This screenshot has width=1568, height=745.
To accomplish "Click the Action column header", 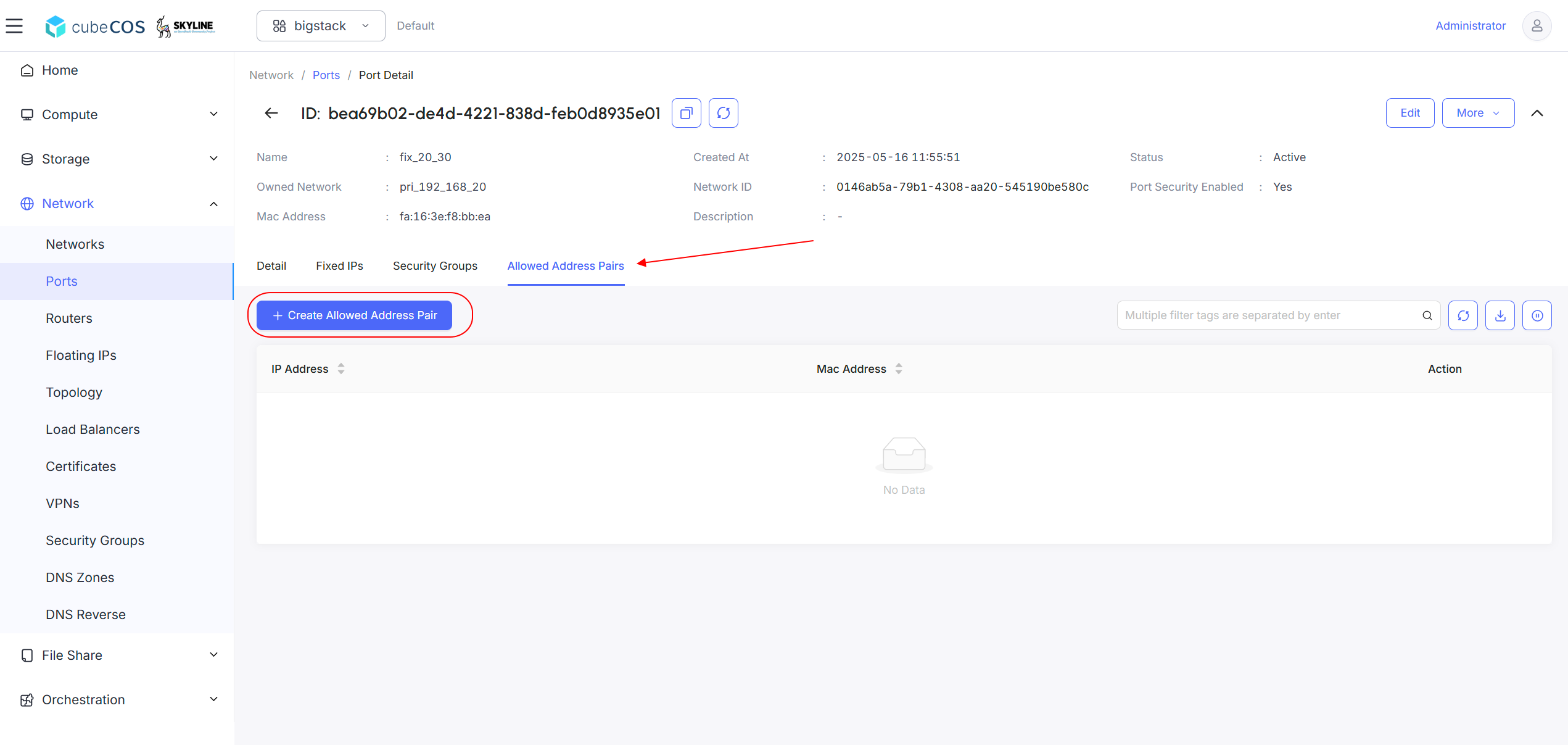I will tap(1445, 368).
